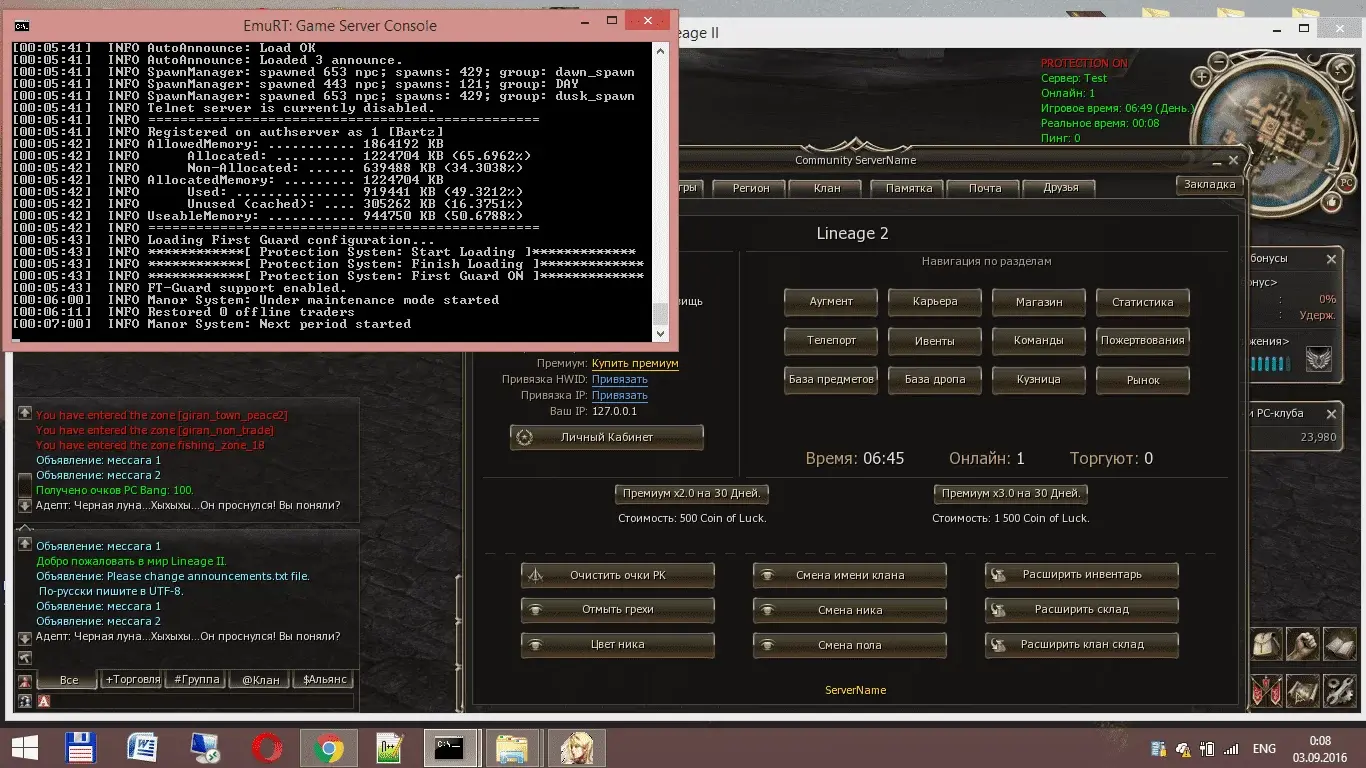Viewport: 1366px width, 768px height.
Task: Click Смена пола button
Action: click(x=850, y=645)
